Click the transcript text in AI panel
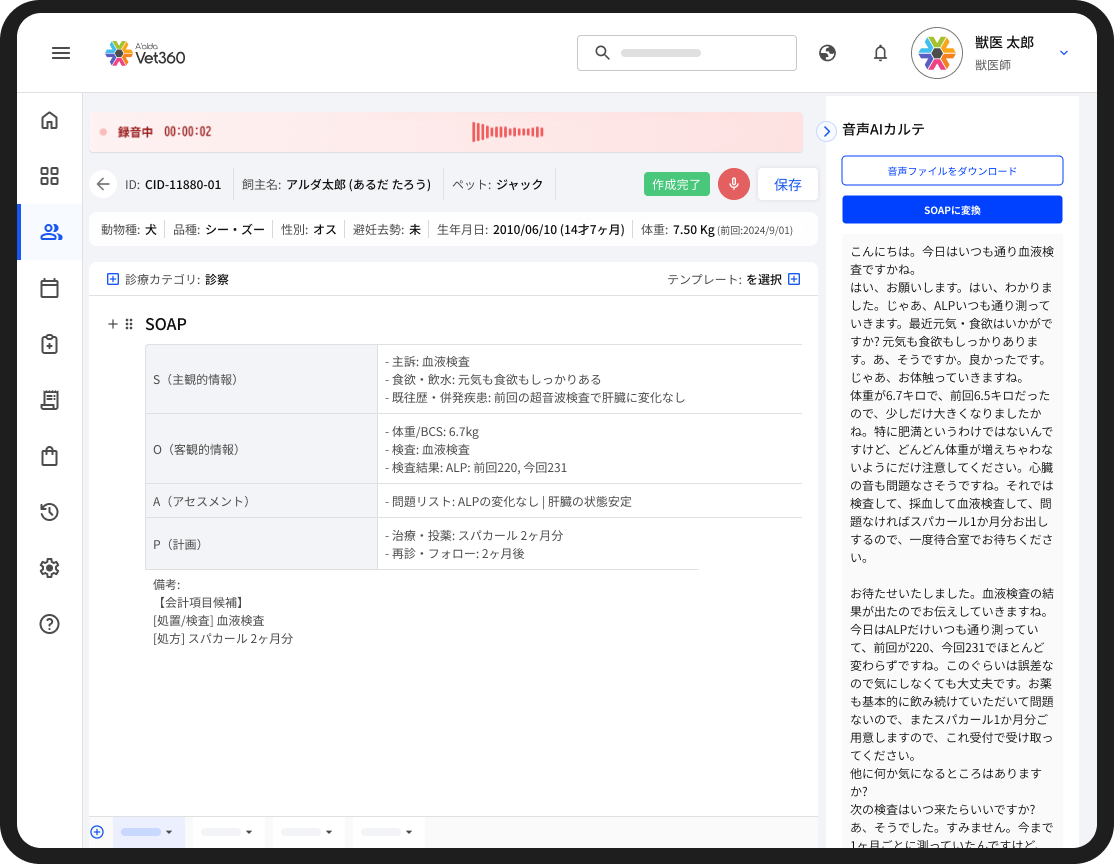Screen dimensions: 1114x864 [x=952, y=540]
